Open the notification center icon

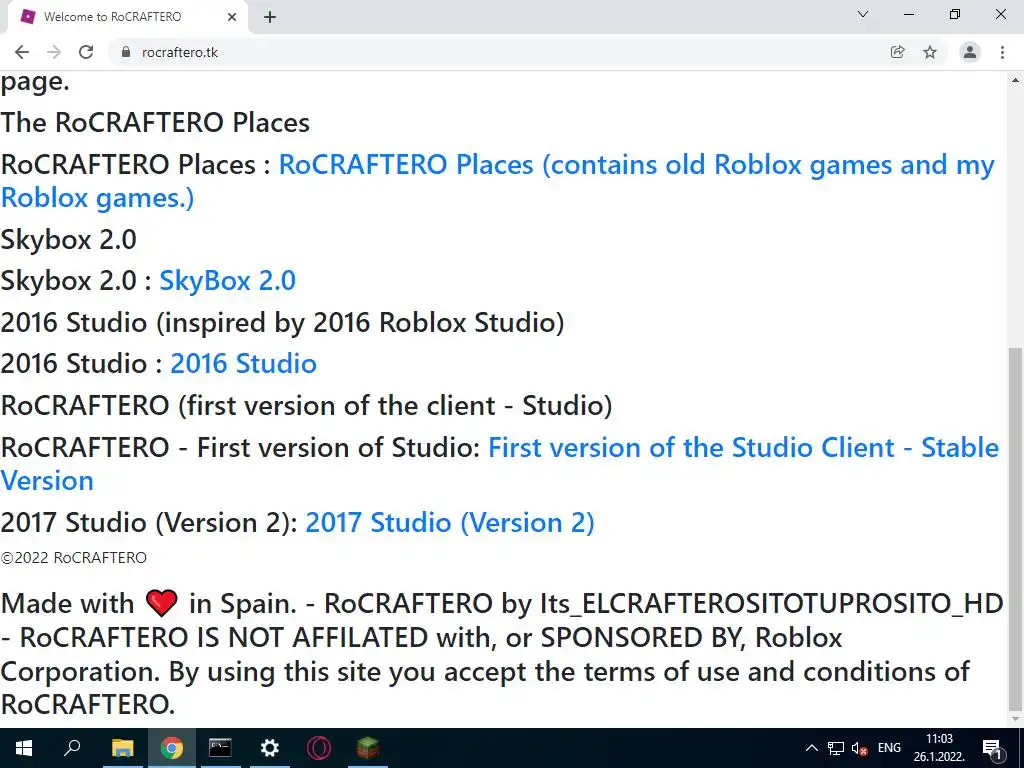[992, 748]
